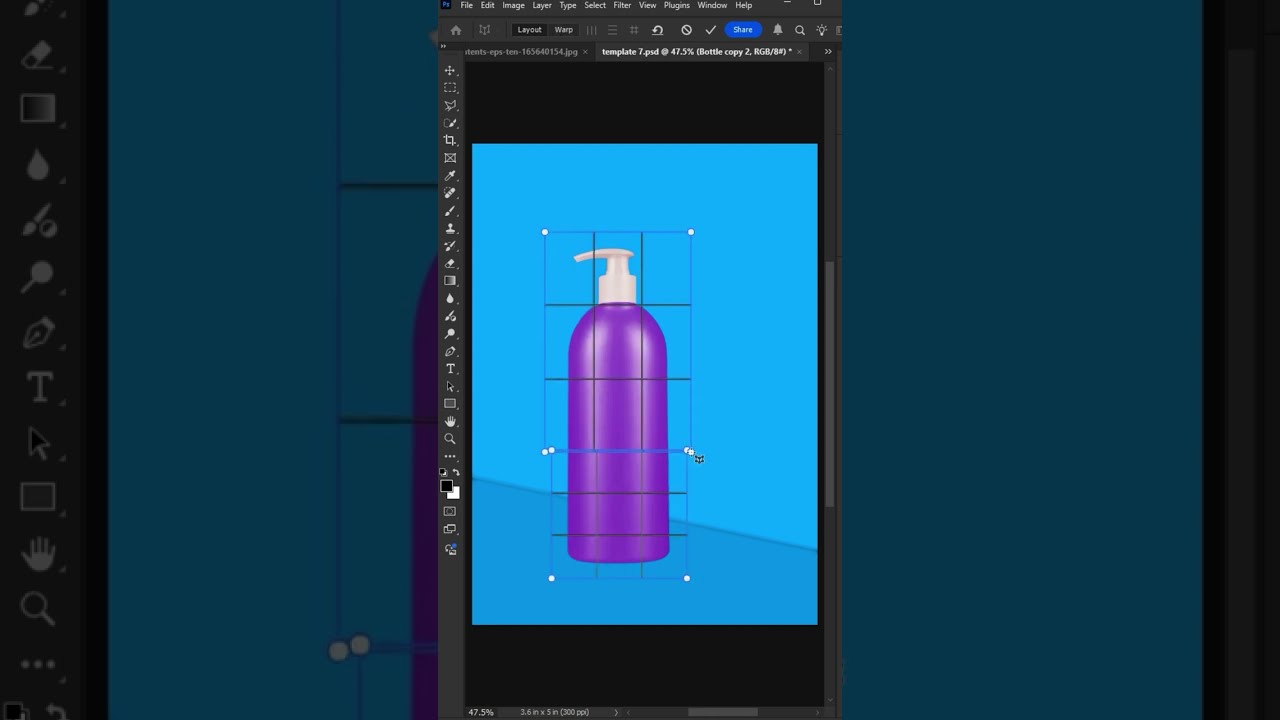The image size is (1280, 720).
Task: Click the zoom level 47.5% field
Action: 481,712
